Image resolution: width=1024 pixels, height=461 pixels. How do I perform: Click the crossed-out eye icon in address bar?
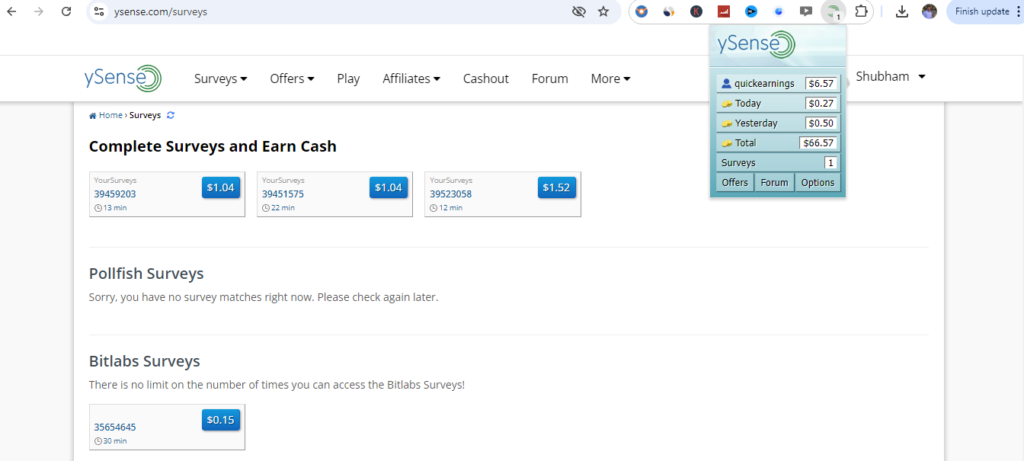579,11
